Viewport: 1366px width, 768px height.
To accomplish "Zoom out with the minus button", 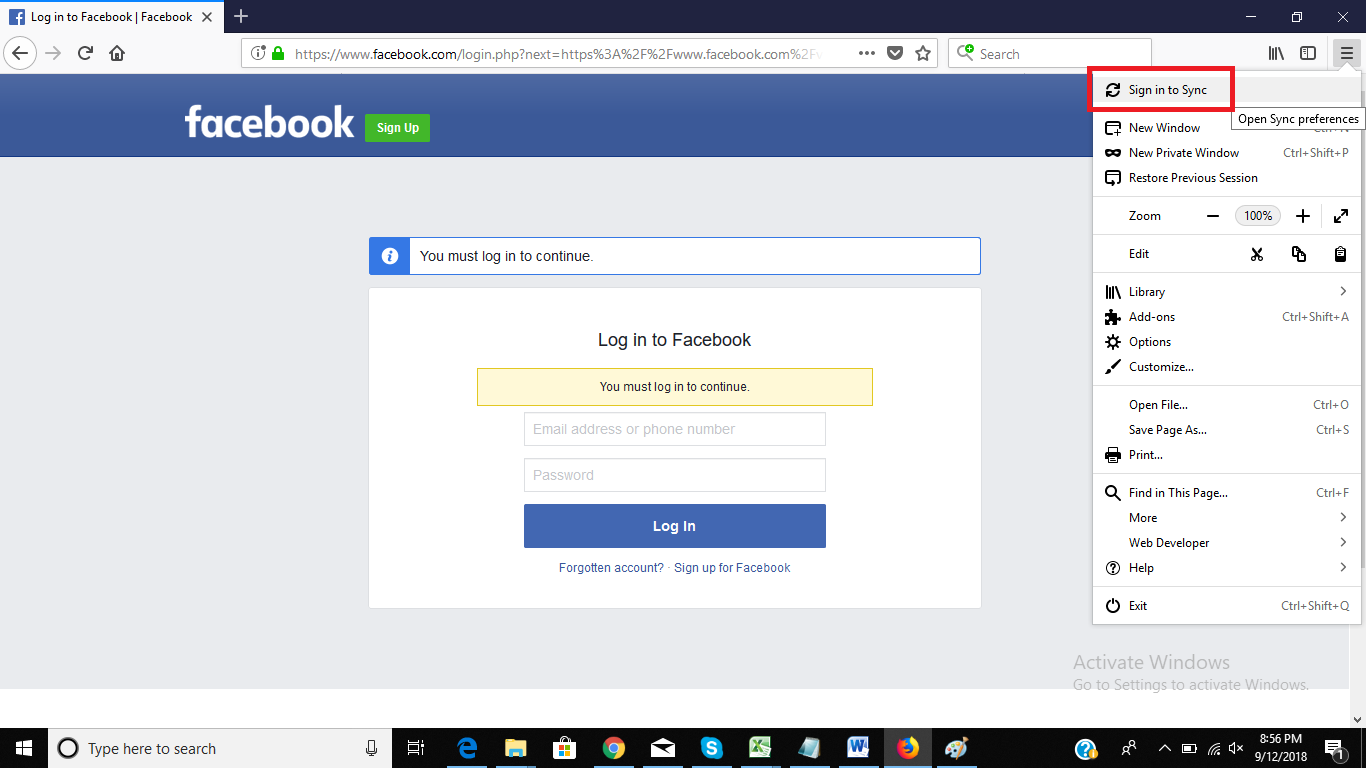I will (x=1213, y=216).
